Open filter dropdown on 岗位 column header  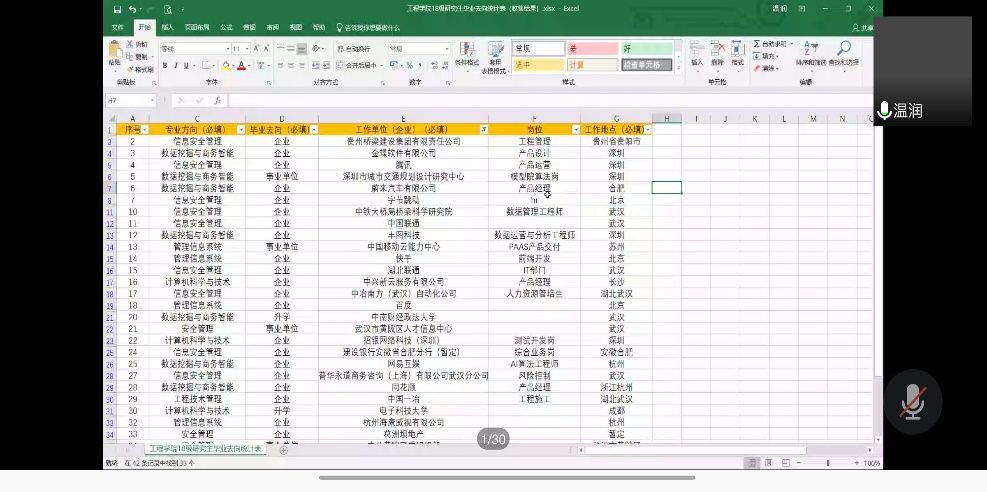pyautogui.click(x=575, y=130)
